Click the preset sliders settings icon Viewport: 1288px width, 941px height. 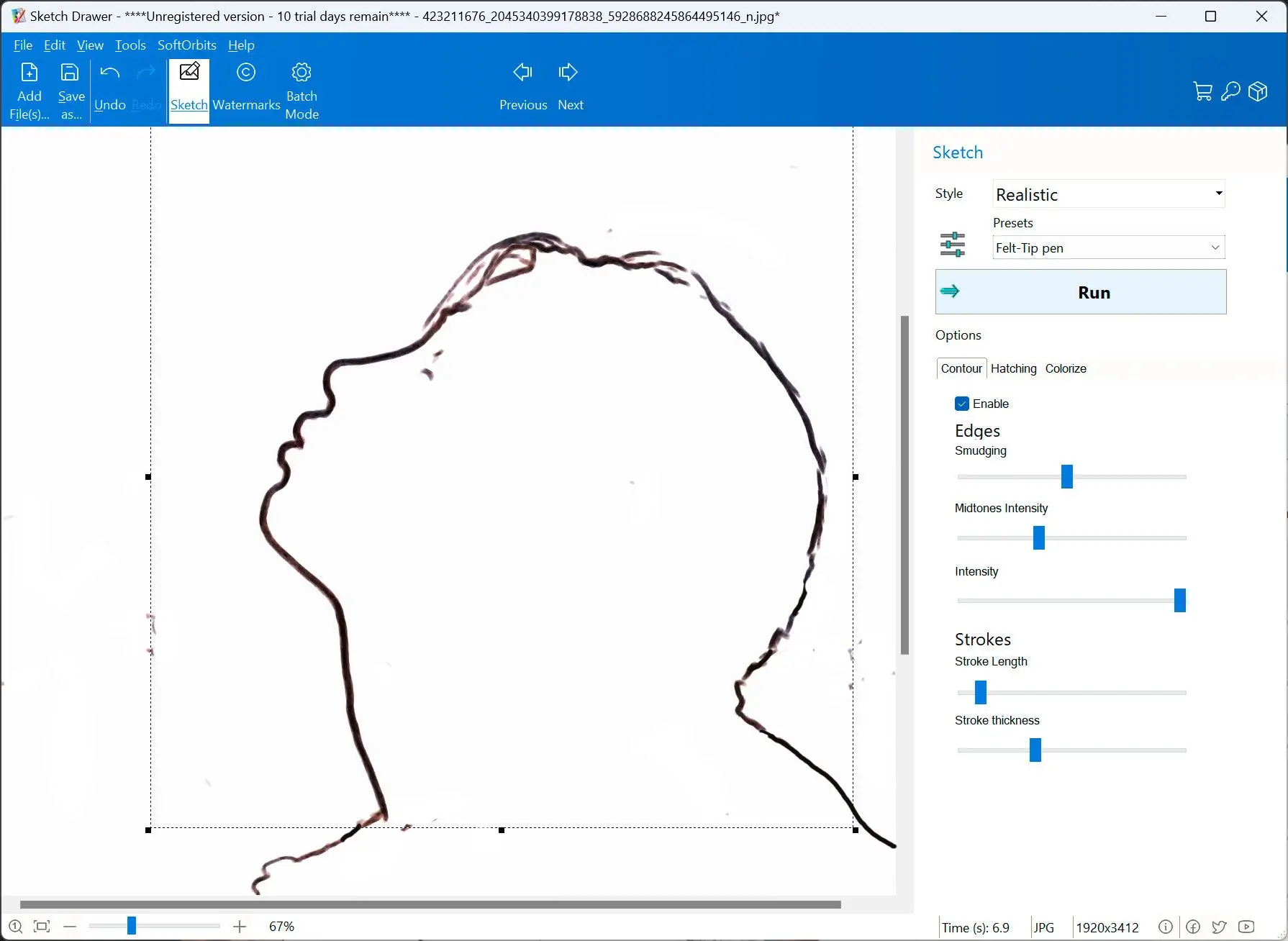pyautogui.click(x=952, y=245)
